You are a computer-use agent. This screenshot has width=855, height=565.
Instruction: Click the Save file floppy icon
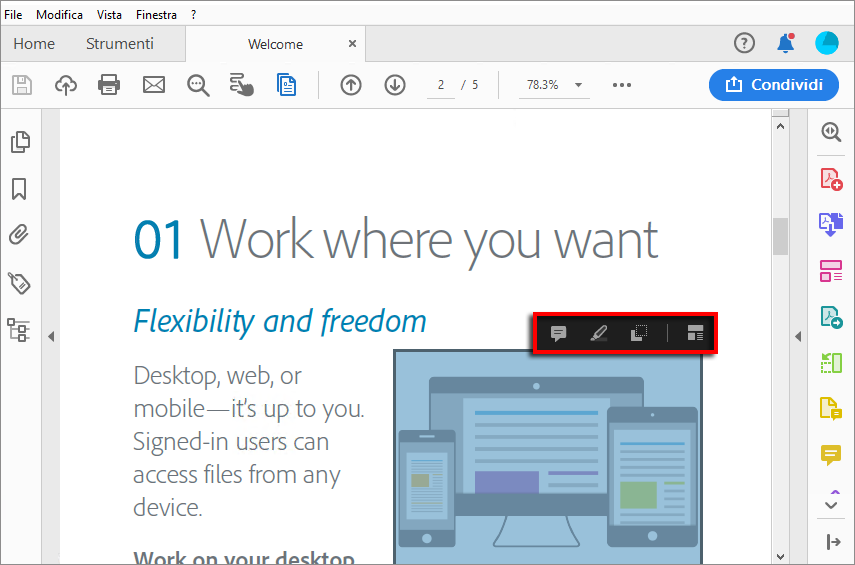[22, 85]
